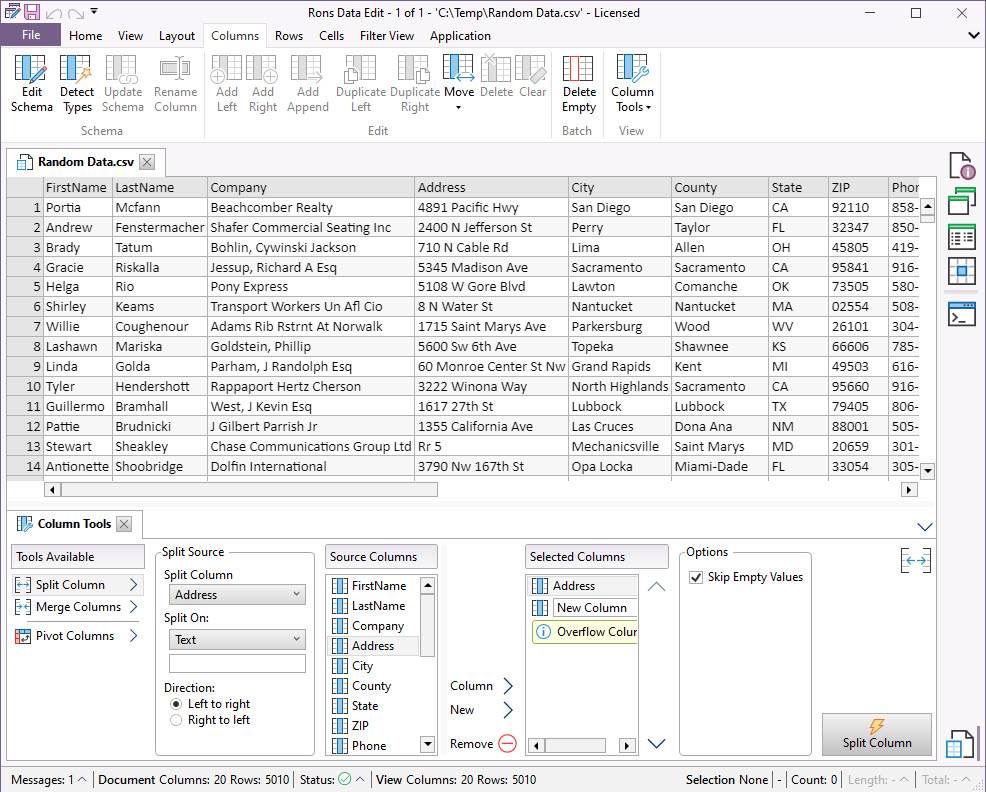
Task: Click the Duplicate Left tool
Action: 360,84
